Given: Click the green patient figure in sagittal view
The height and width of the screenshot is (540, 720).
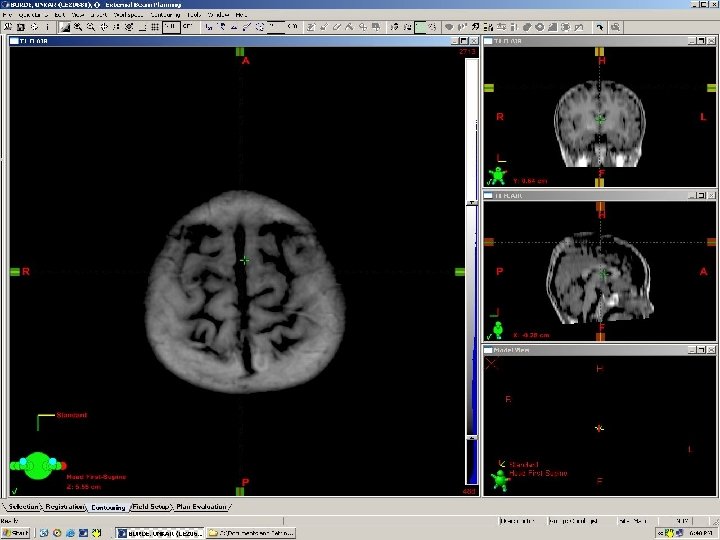Looking at the screenshot, I should pos(497,328).
